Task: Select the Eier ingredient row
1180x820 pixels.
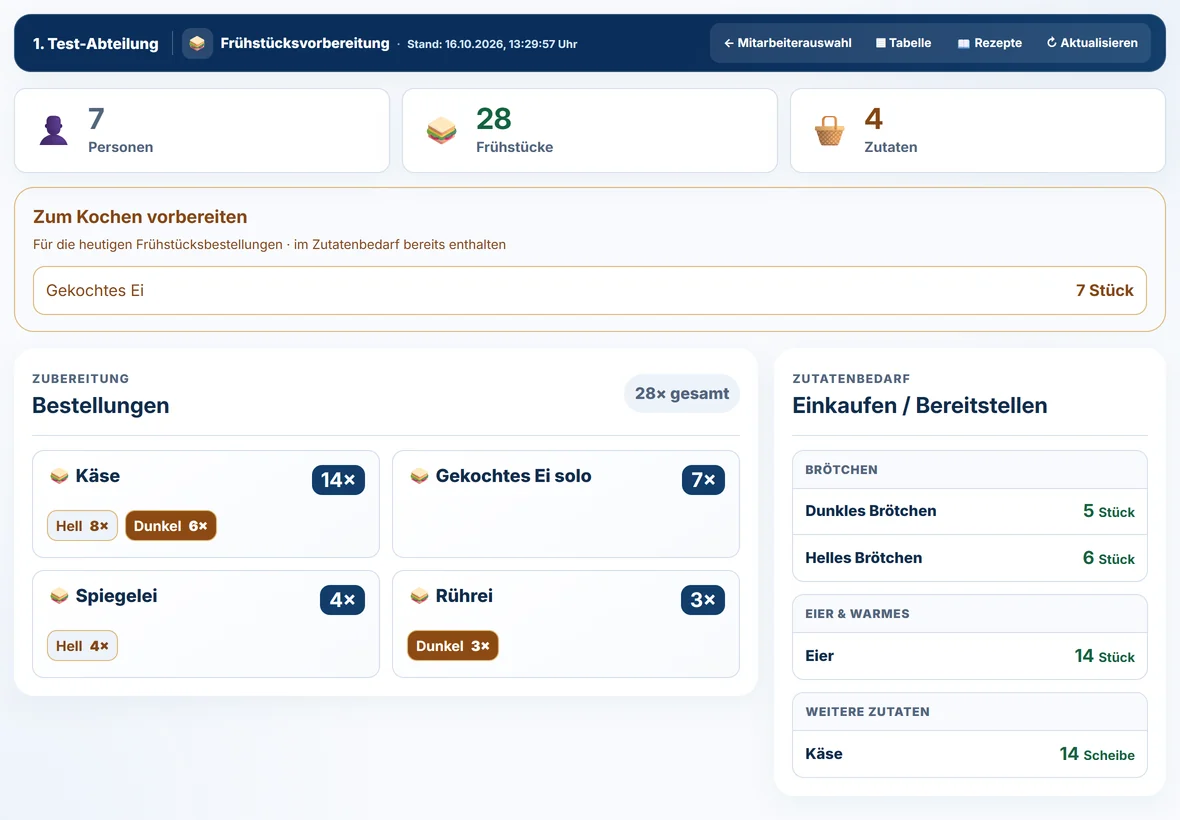Action: point(970,656)
